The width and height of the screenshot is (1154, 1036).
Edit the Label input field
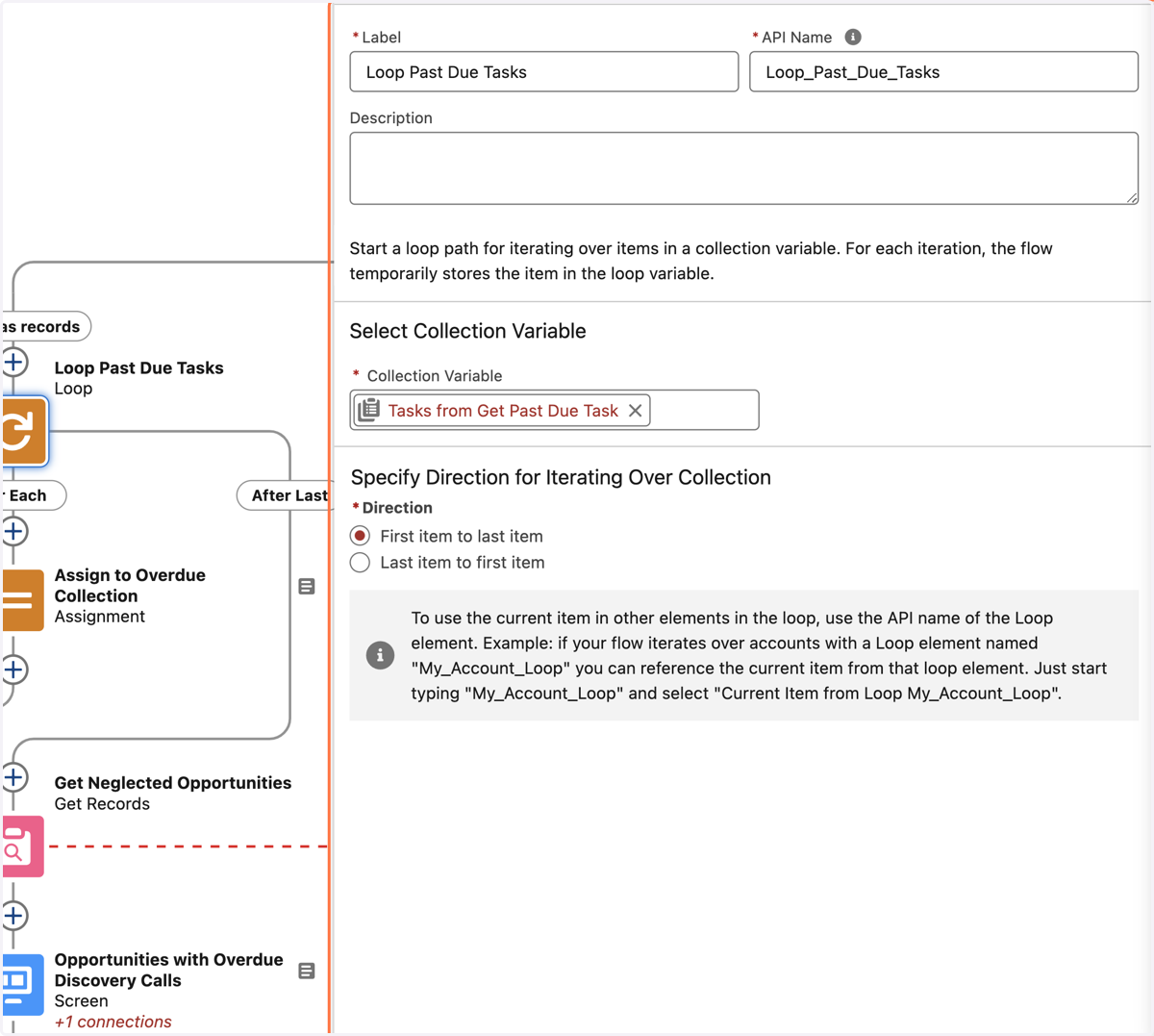click(x=544, y=72)
